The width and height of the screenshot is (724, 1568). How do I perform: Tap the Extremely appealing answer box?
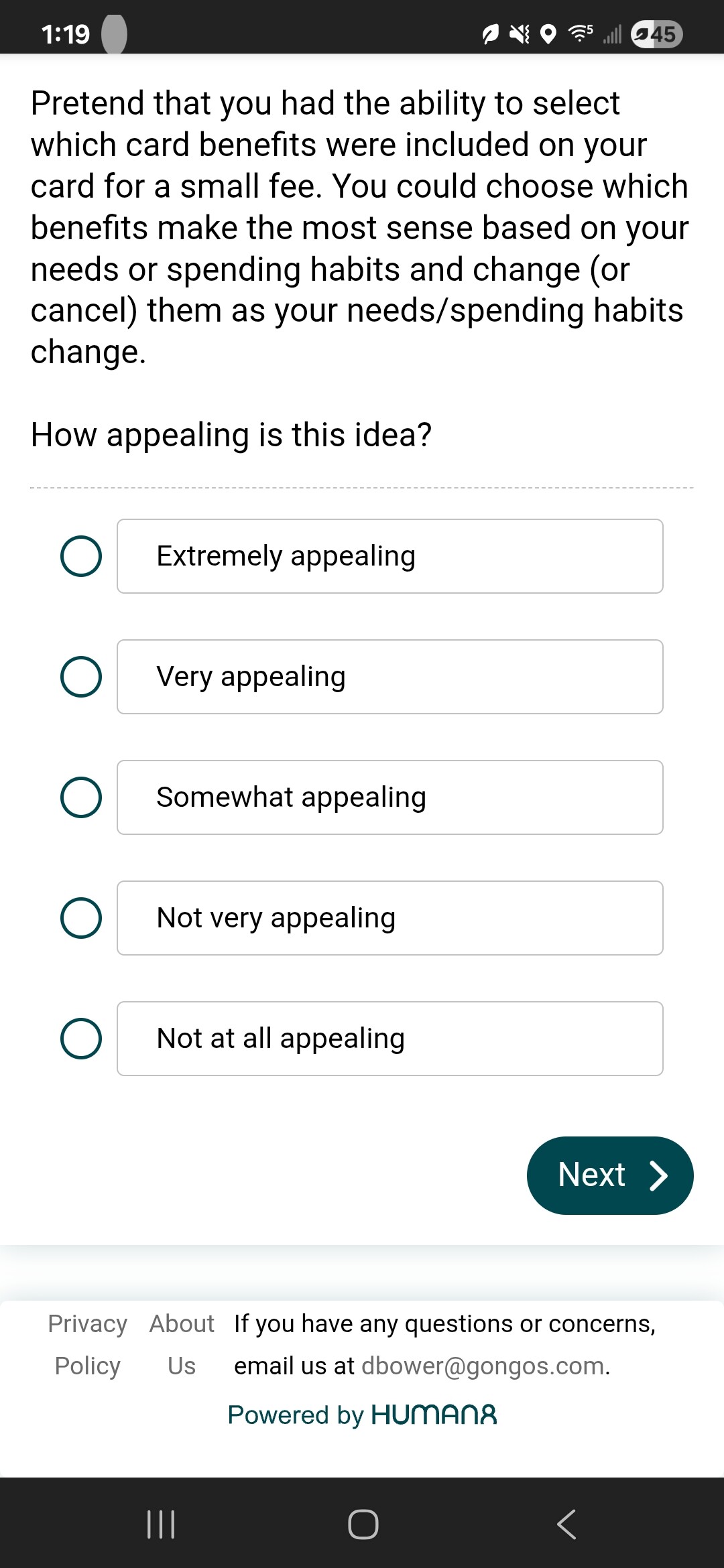coord(390,556)
